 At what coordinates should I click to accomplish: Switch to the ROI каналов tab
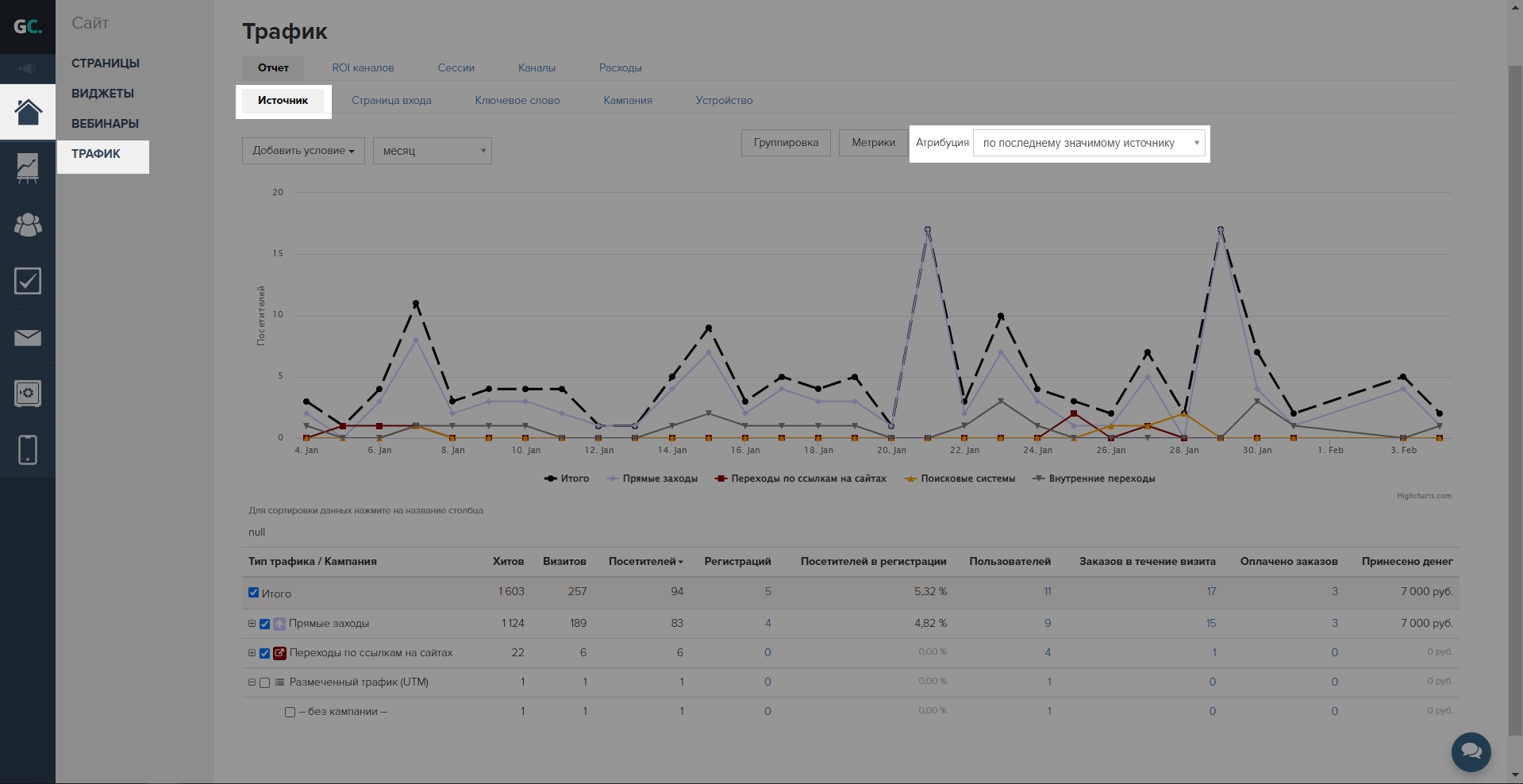coord(363,68)
